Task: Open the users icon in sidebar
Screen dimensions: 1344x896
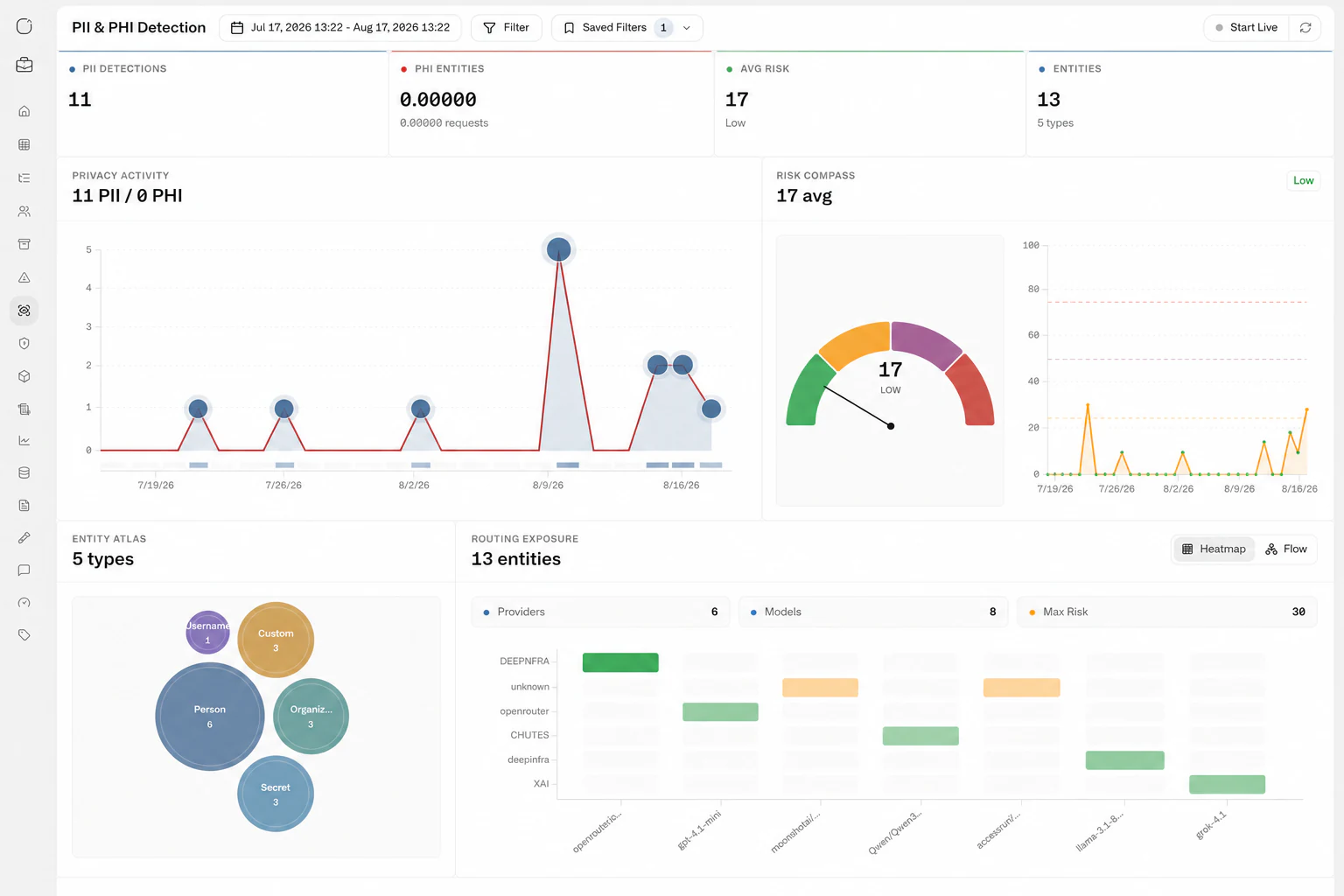Action: tap(24, 211)
